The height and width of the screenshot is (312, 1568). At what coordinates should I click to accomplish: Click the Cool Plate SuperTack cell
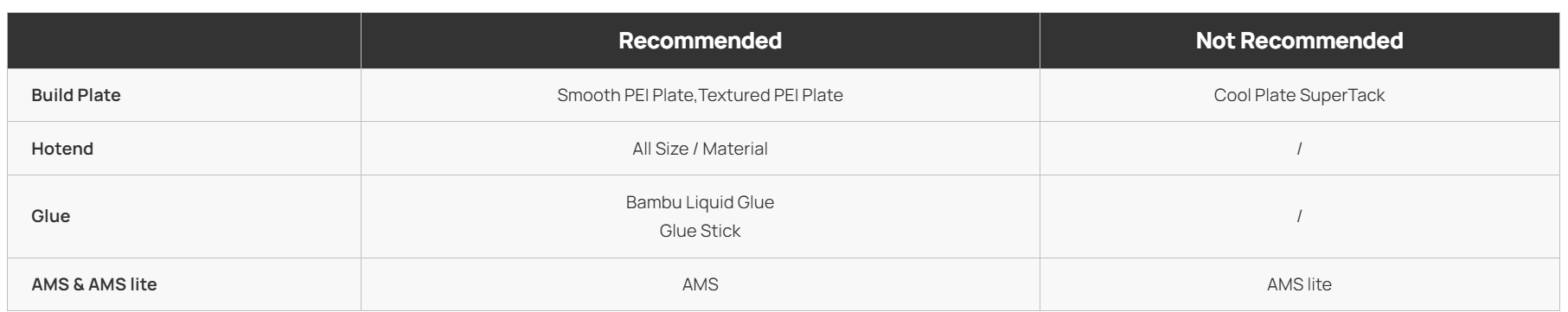(1299, 95)
